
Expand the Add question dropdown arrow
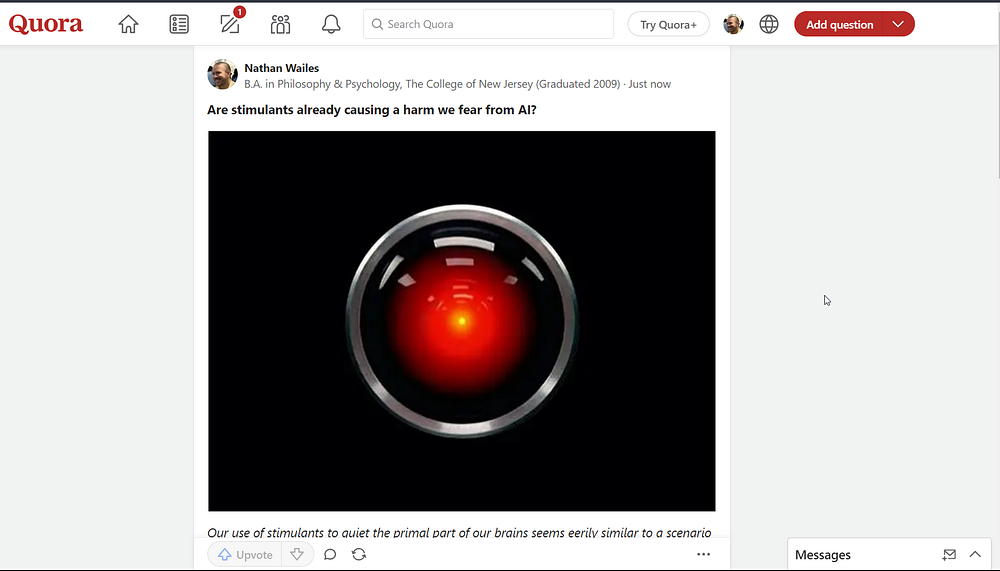898,24
